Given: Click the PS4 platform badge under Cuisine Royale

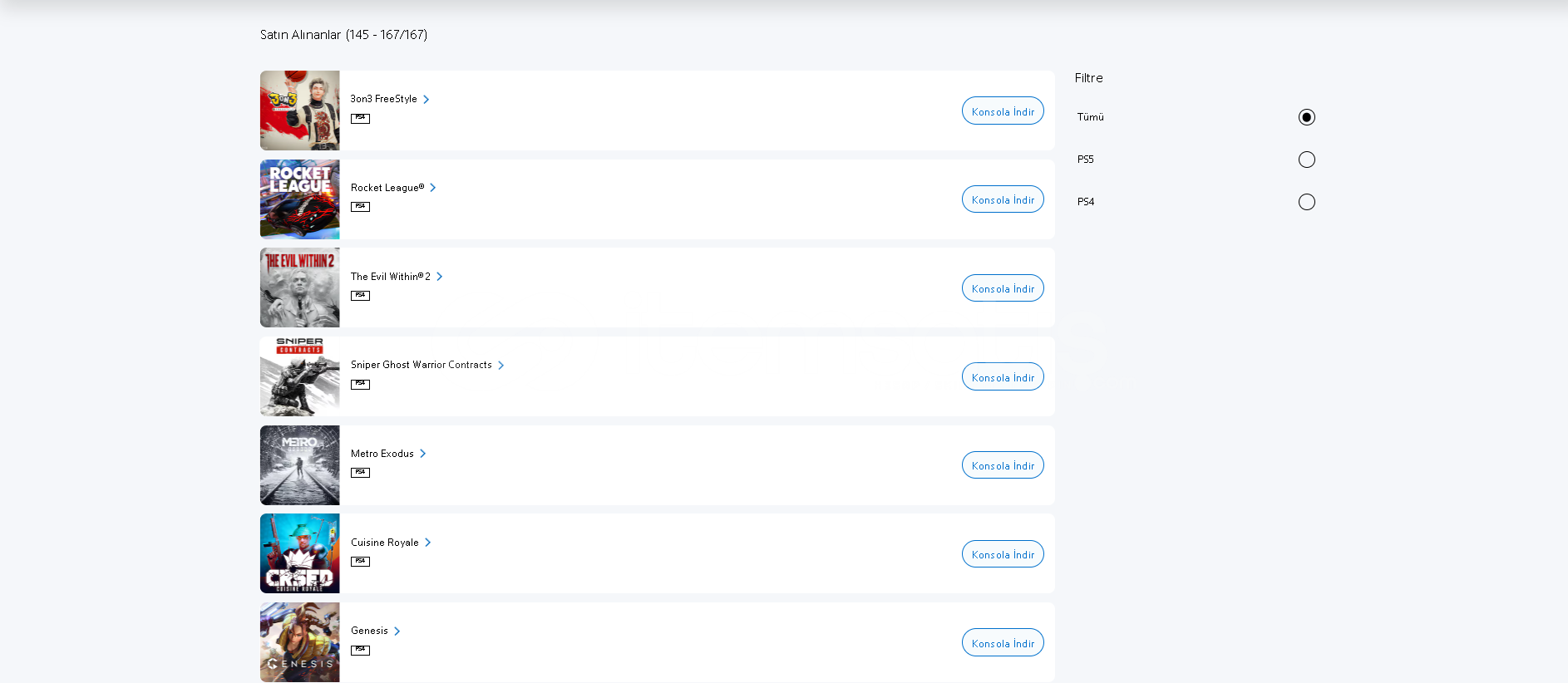Looking at the screenshot, I should 360,562.
